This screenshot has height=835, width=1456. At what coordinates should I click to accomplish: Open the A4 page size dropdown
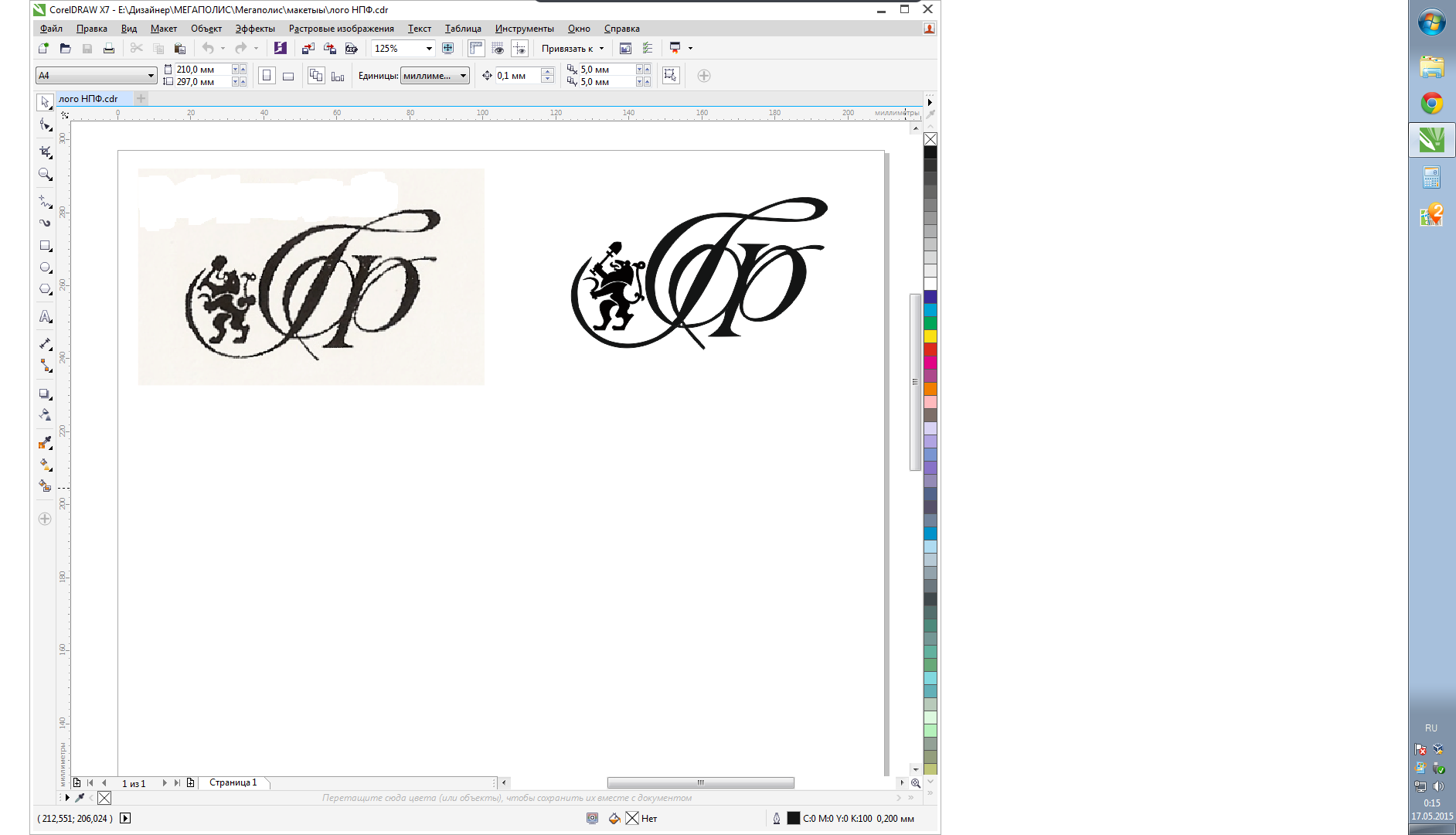click(x=151, y=76)
